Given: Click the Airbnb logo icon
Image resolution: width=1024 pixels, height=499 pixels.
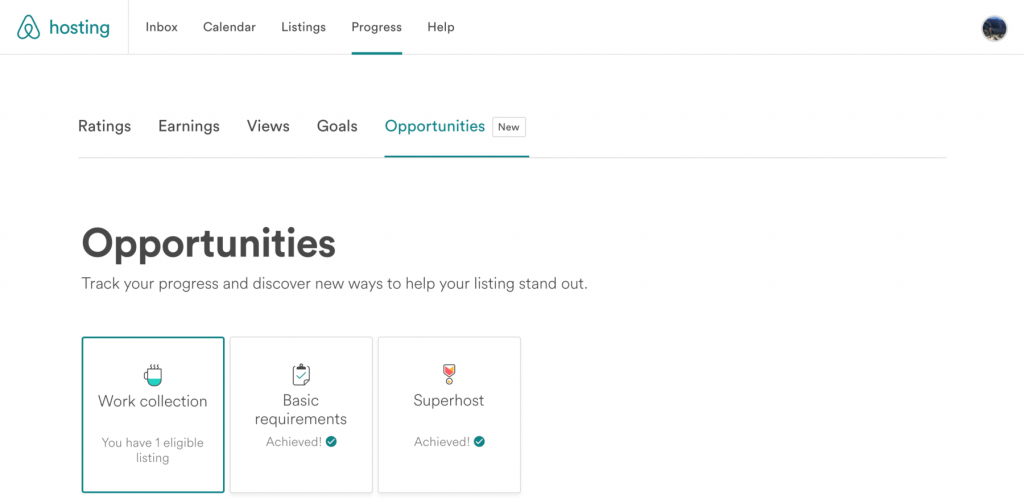Looking at the screenshot, I should click(x=29, y=27).
